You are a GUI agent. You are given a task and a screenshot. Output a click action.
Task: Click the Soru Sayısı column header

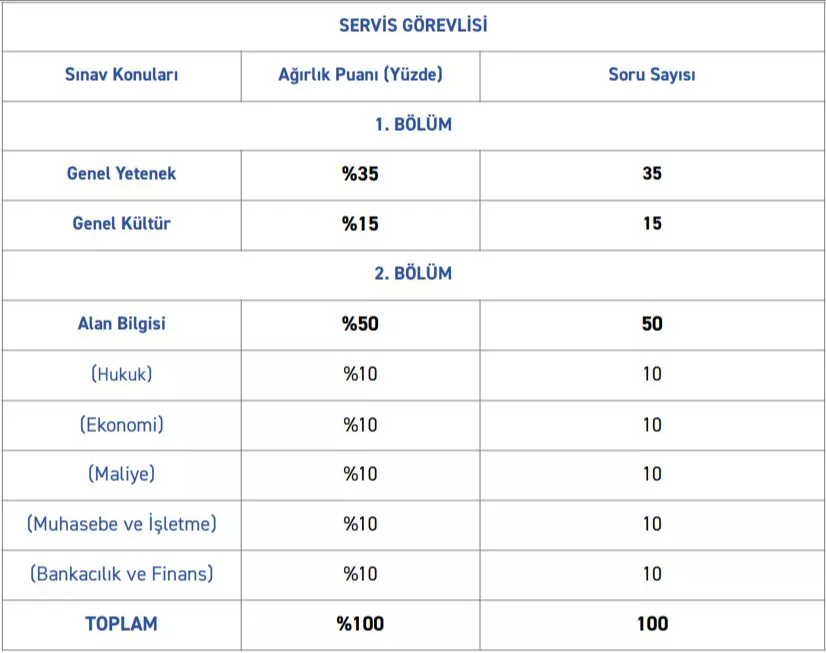pos(652,75)
